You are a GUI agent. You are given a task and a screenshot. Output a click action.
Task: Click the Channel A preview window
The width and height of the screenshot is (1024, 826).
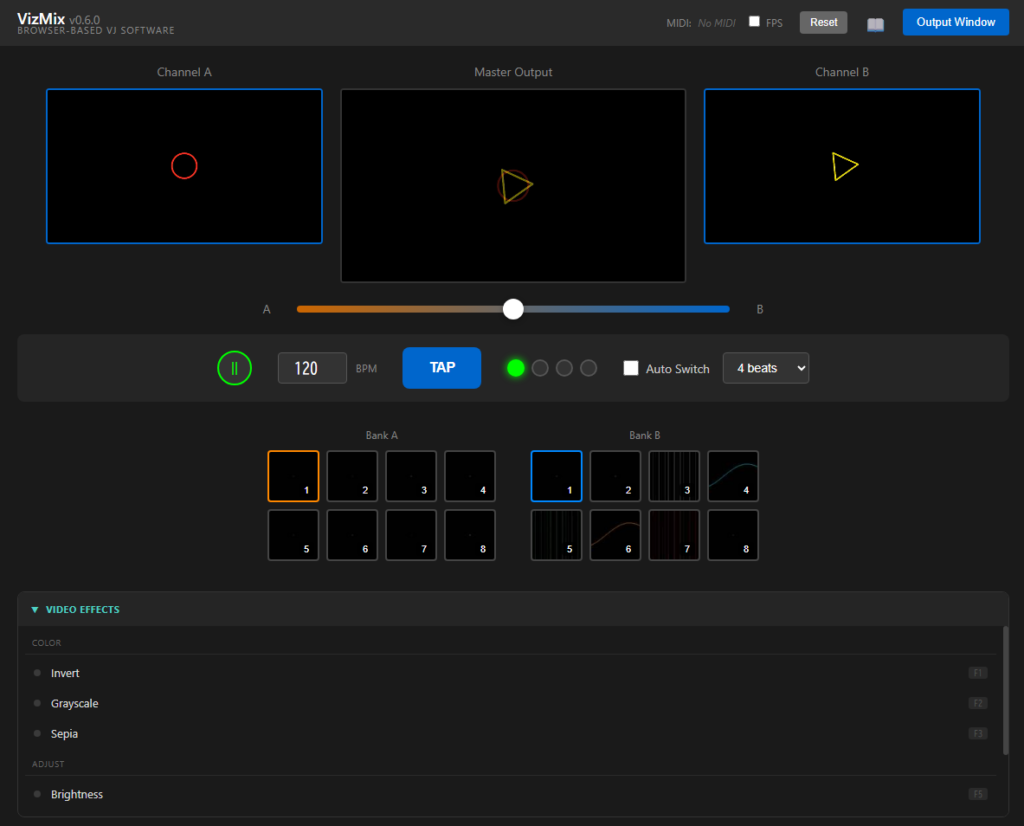184,166
